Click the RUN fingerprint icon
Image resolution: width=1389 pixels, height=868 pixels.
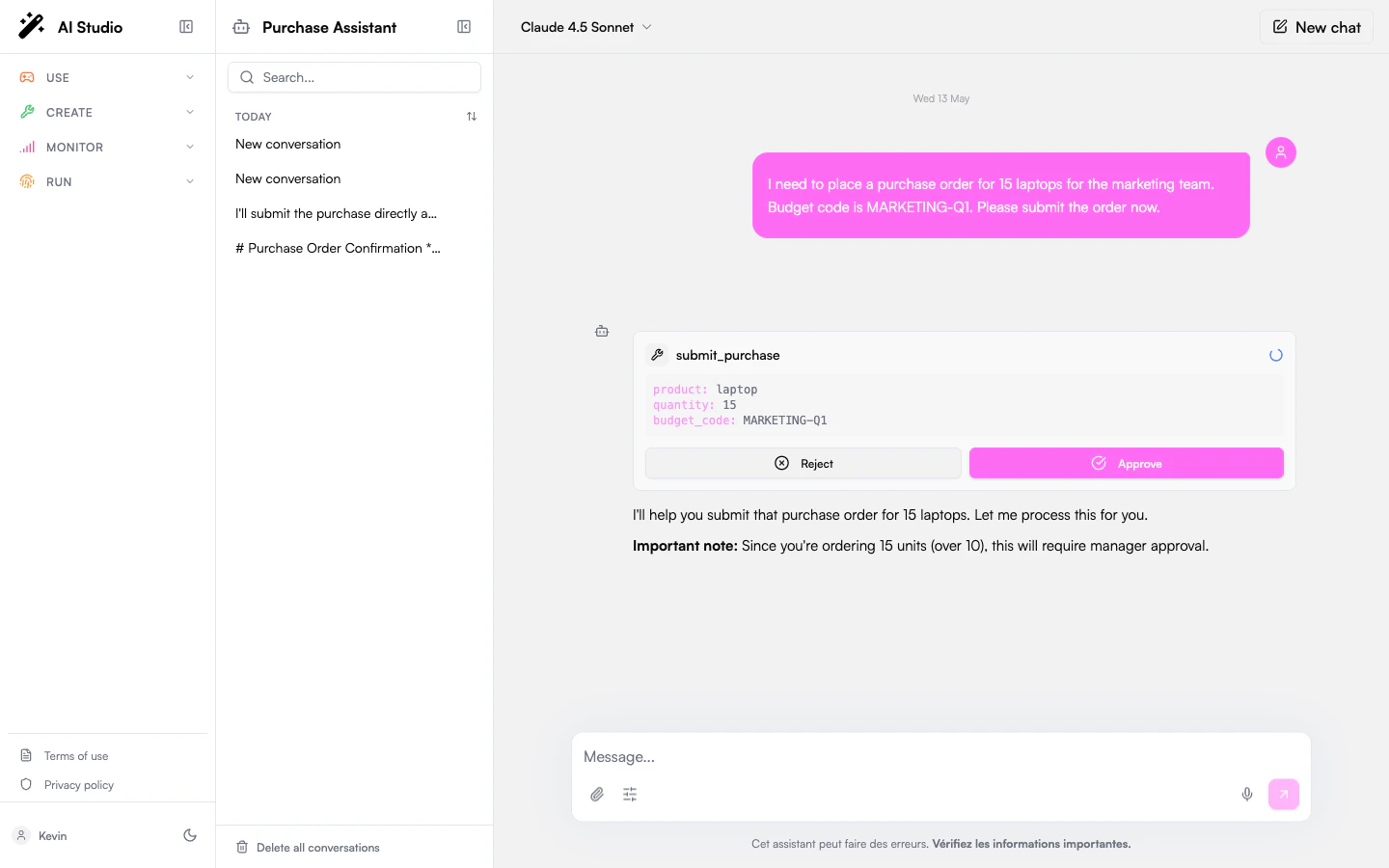pos(27,181)
